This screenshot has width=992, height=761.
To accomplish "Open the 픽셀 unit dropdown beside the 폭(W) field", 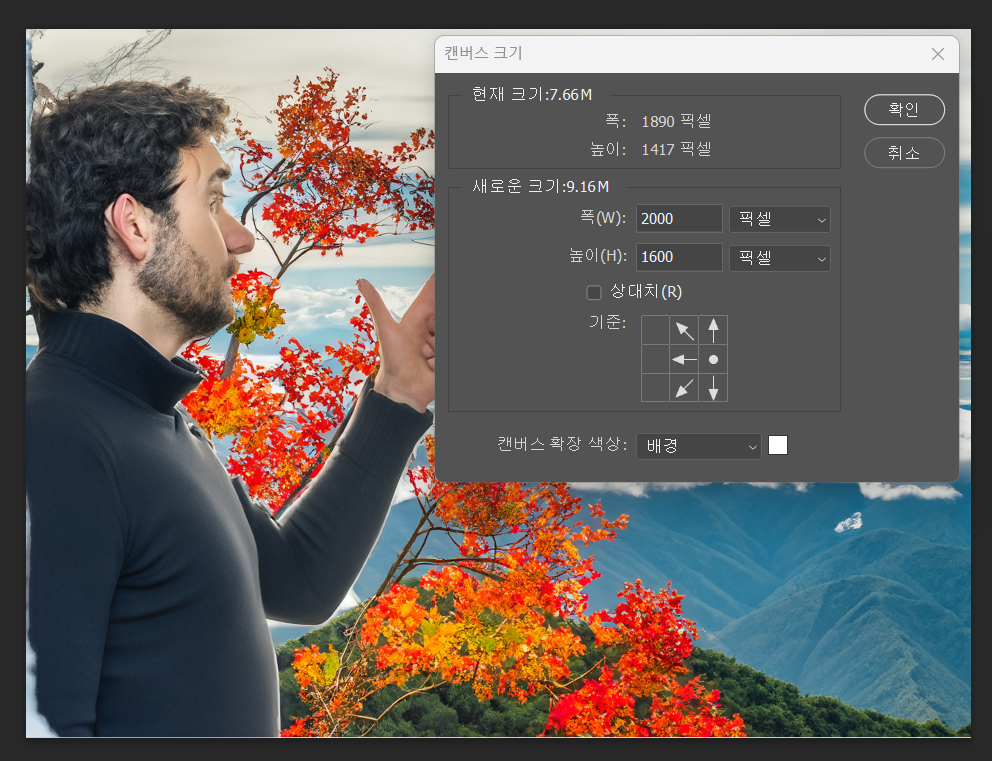I will tap(779, 220).
